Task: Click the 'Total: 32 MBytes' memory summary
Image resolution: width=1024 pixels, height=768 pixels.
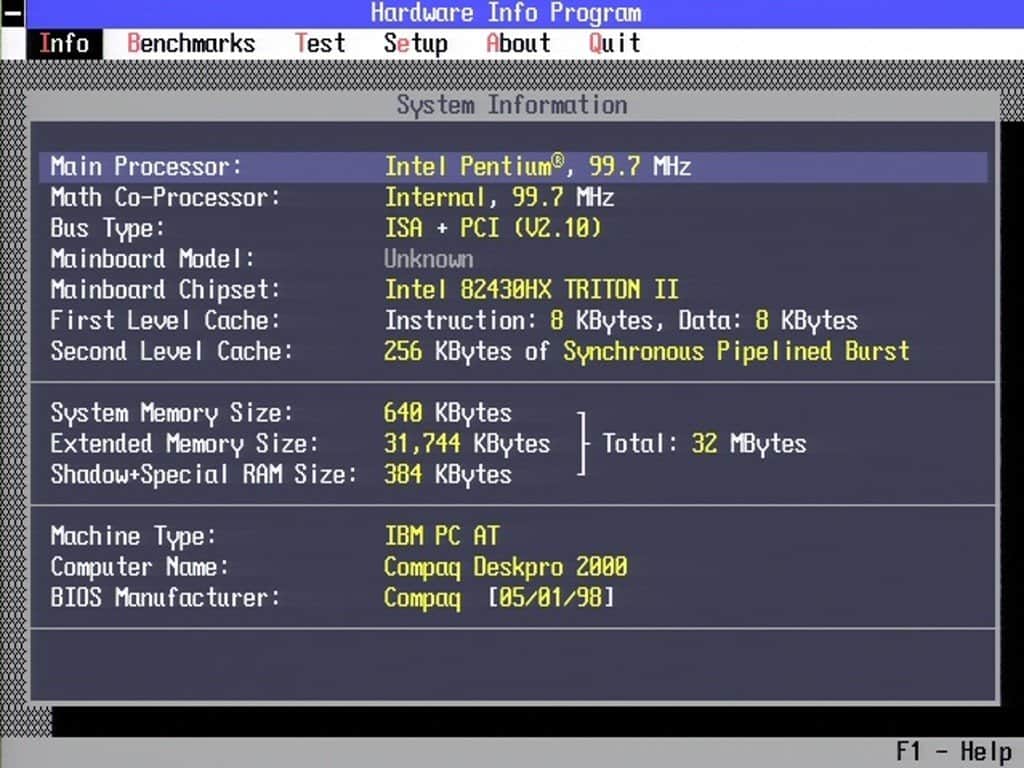Action: pyautogui.click(x=704, y=444)
